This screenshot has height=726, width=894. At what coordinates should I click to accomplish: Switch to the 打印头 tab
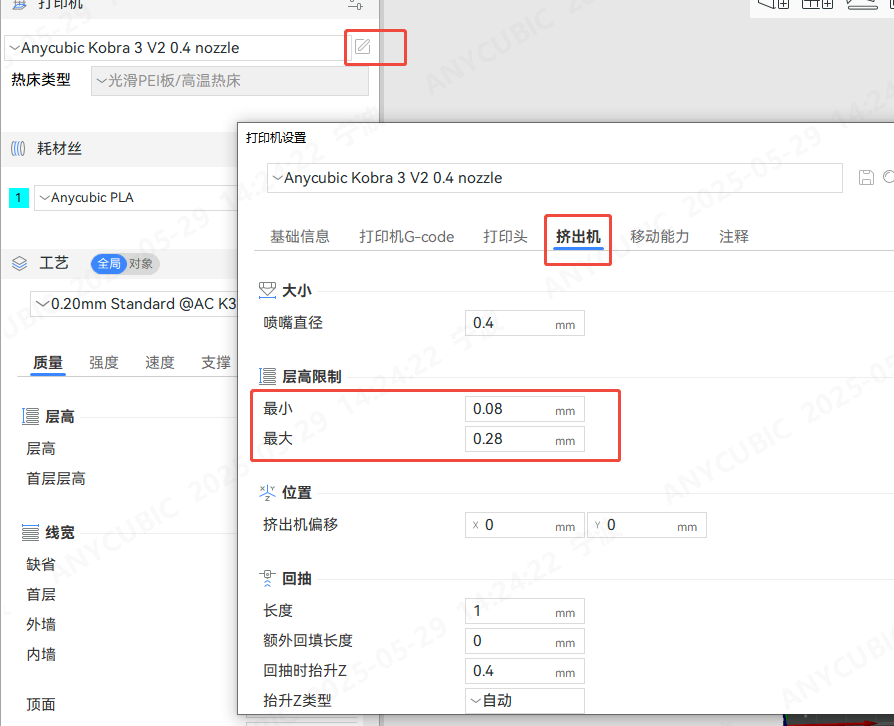[505, 237]
